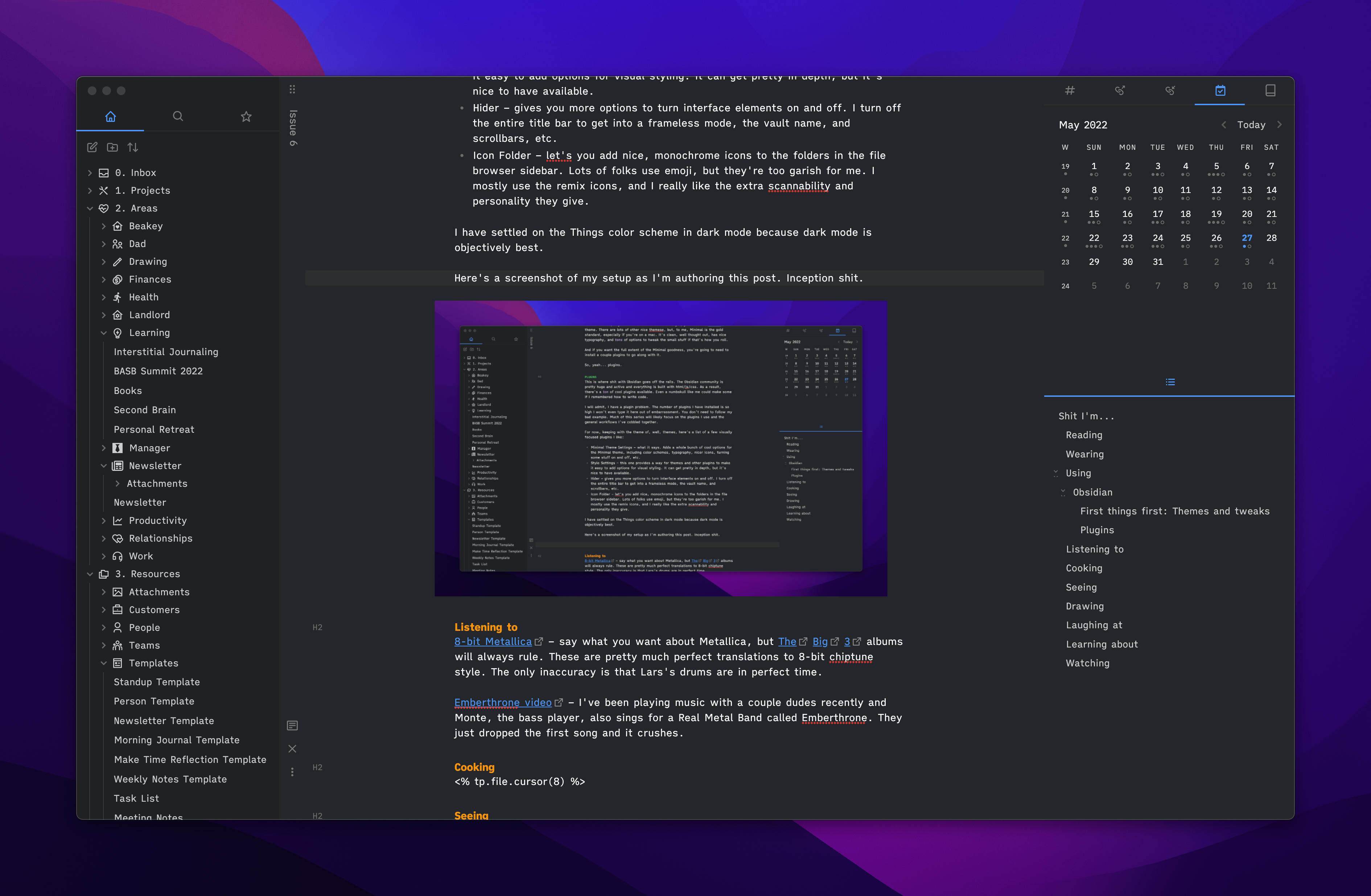Click the People folder person icon
1371x896 pixels.
(x=118, y=628)
